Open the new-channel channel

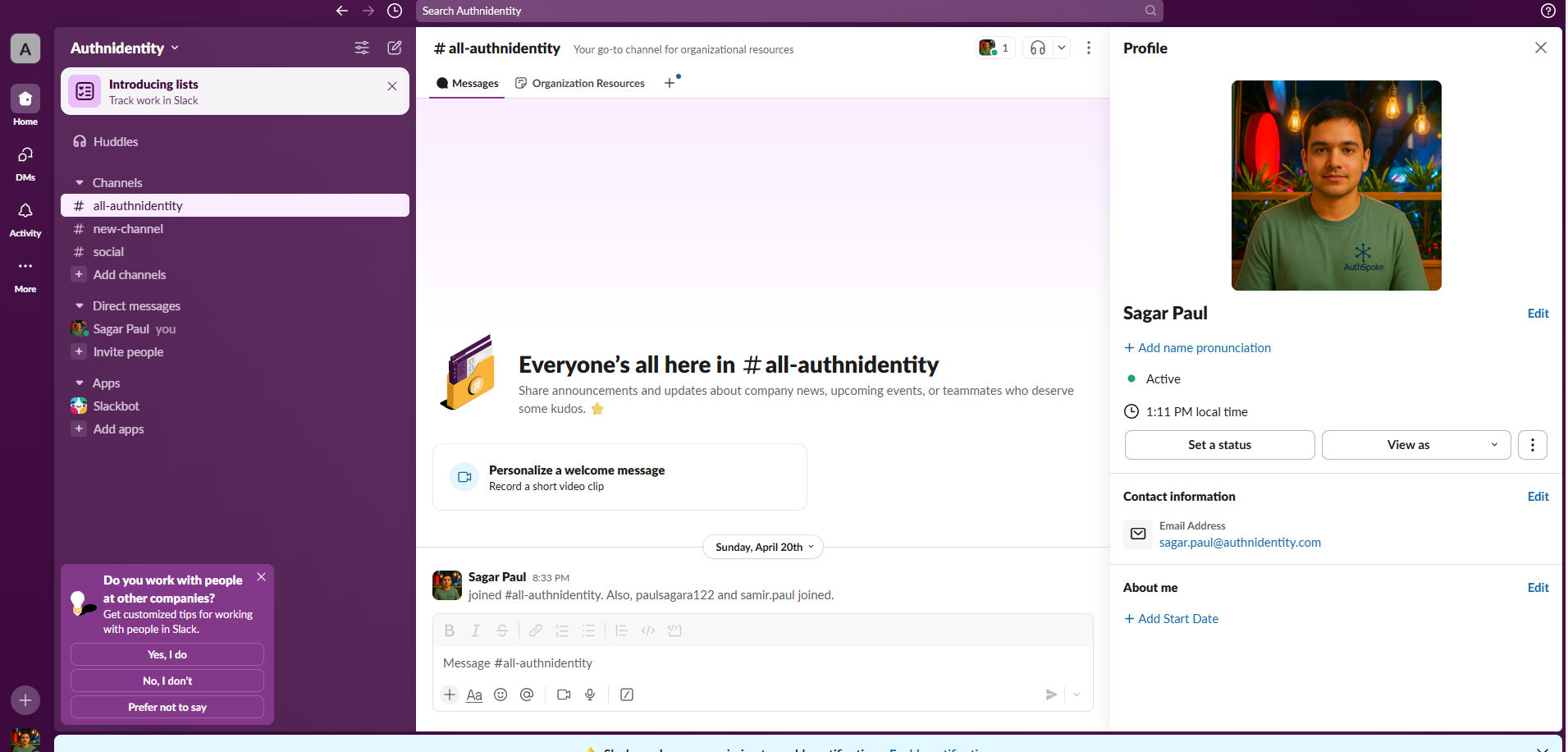235,228
